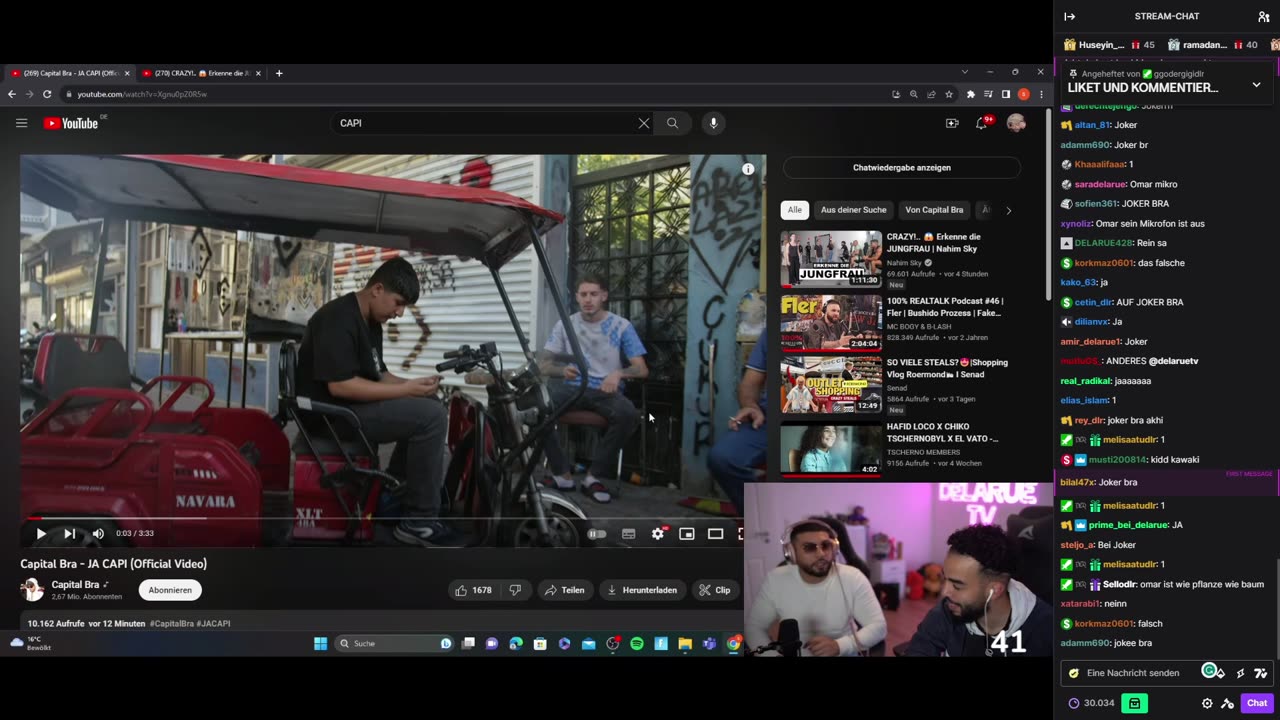Image resolution: width=1280 pixels, height=720 pixels.
Task: Switch to the CRAZY!.. Erkenne browser tab
Action: point(200,73)
